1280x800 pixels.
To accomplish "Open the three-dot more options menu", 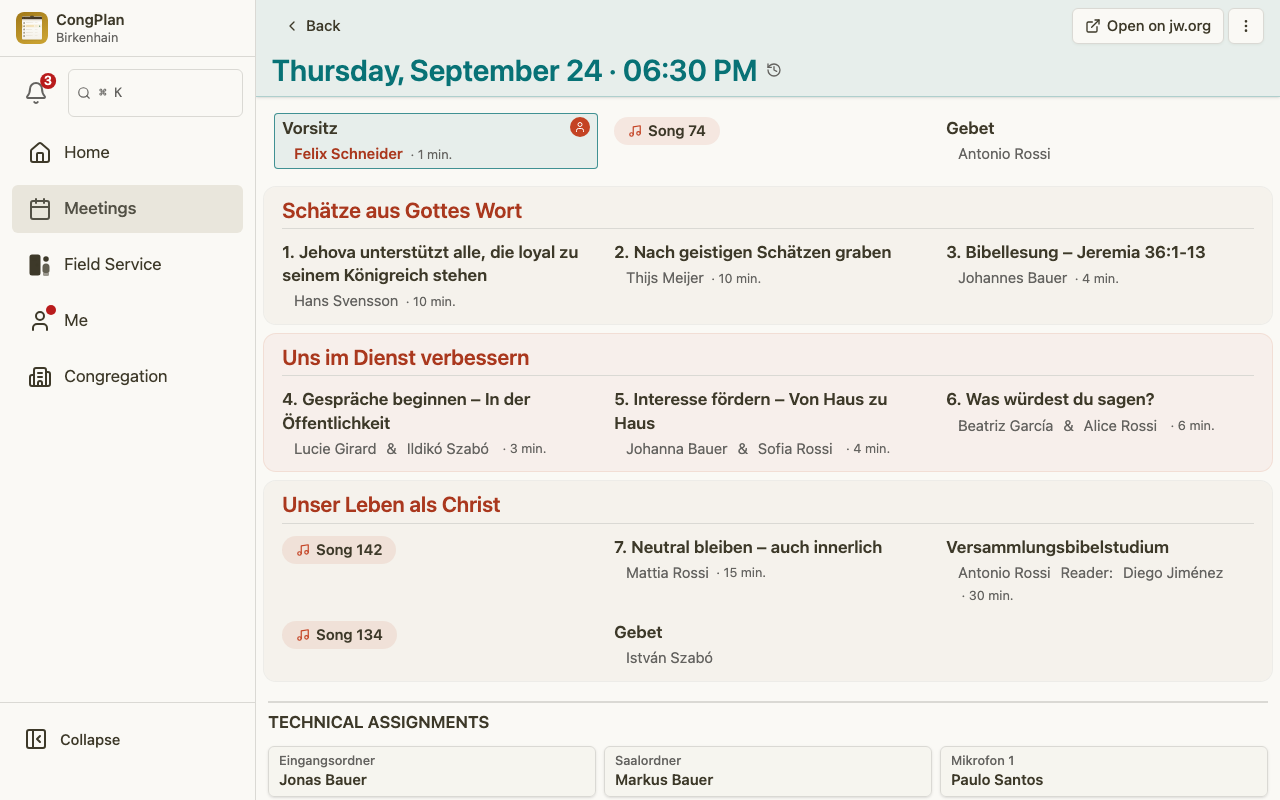I will click(1246, 26).
